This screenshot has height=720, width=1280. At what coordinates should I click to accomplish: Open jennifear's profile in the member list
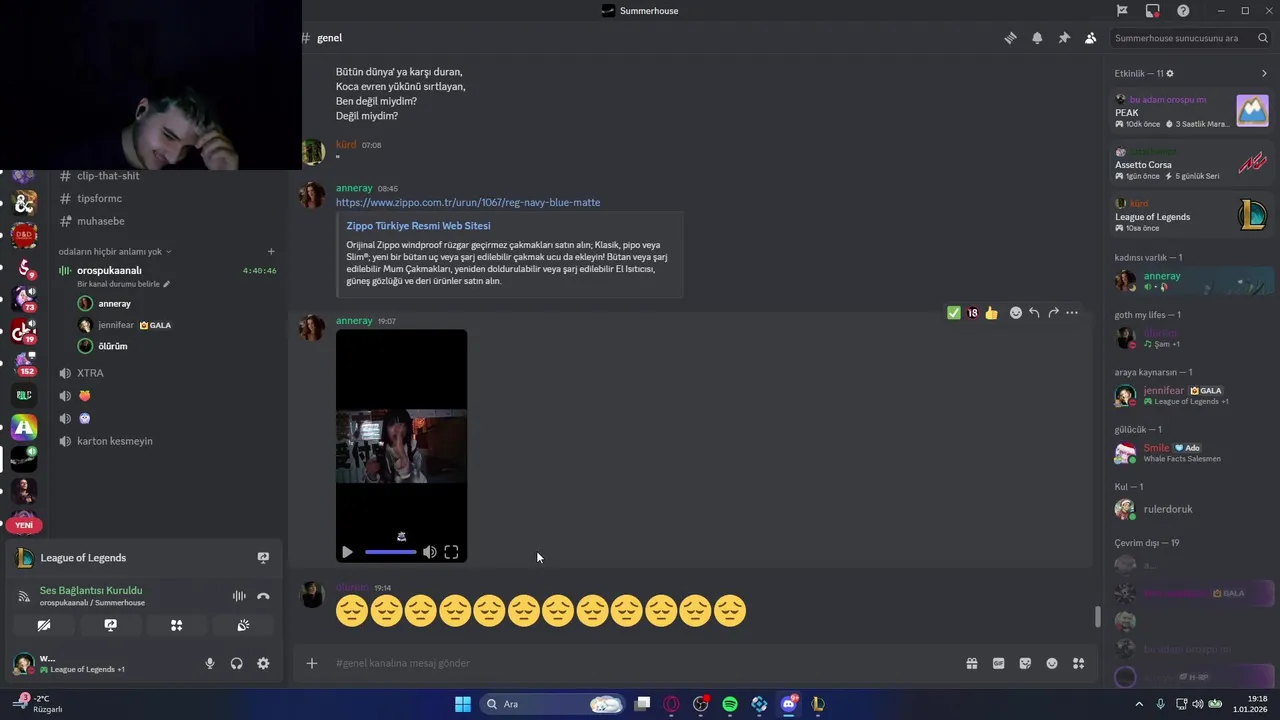pyautogui.click(x=1191, y=395)
